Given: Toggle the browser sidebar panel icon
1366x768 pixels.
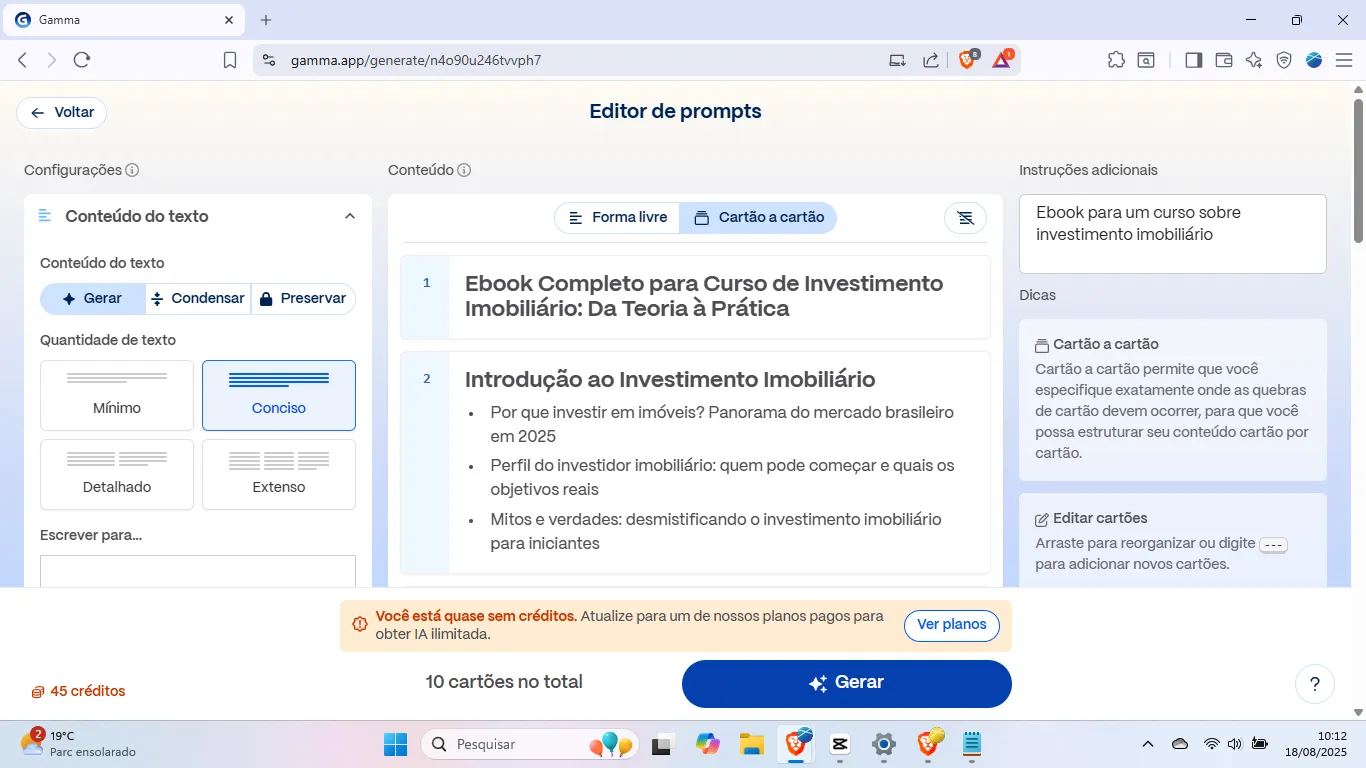Looking at the screenshot, I should tap(1193, 60).
